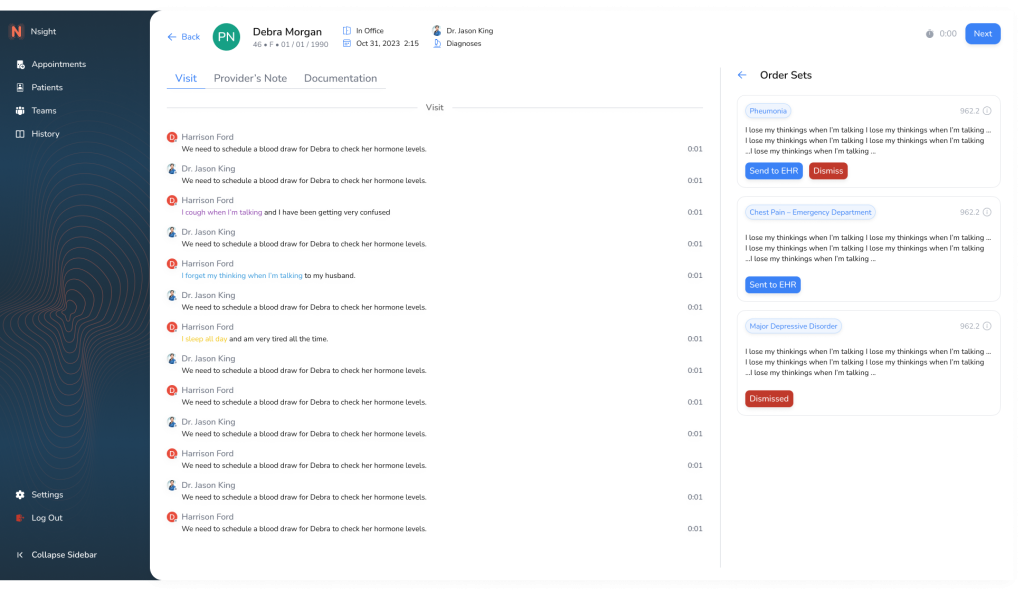Click info icon on Pneumonia card
The image size is (1024, 595).
pos(987,111)
